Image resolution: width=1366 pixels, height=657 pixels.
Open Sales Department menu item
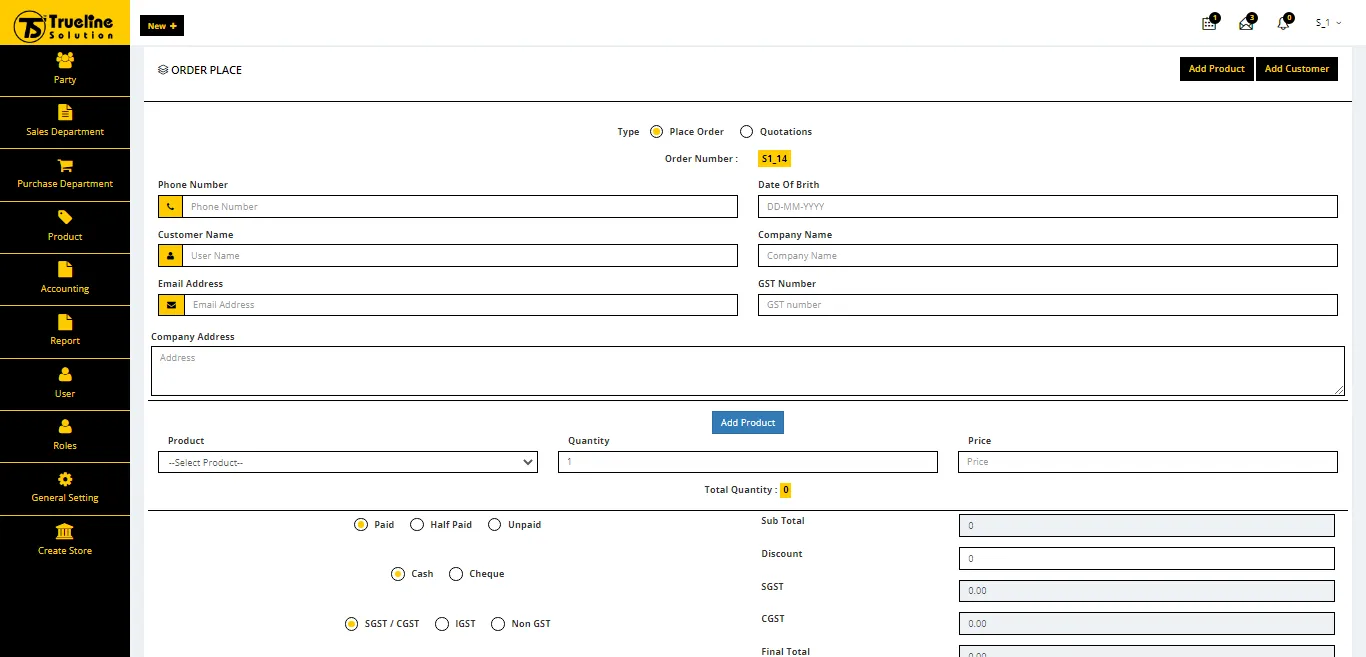coord(65,123)
